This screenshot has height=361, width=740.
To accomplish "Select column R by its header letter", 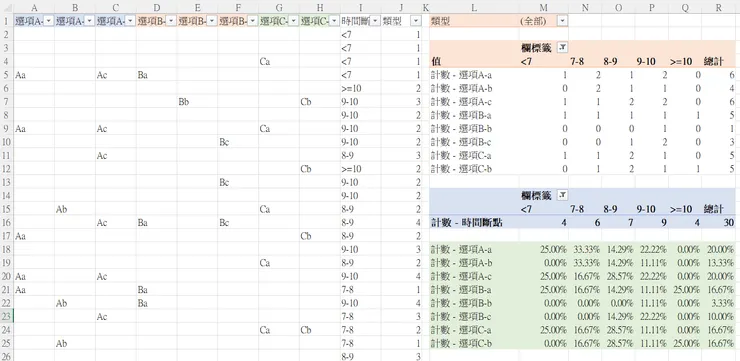I will tap(718, 8).
